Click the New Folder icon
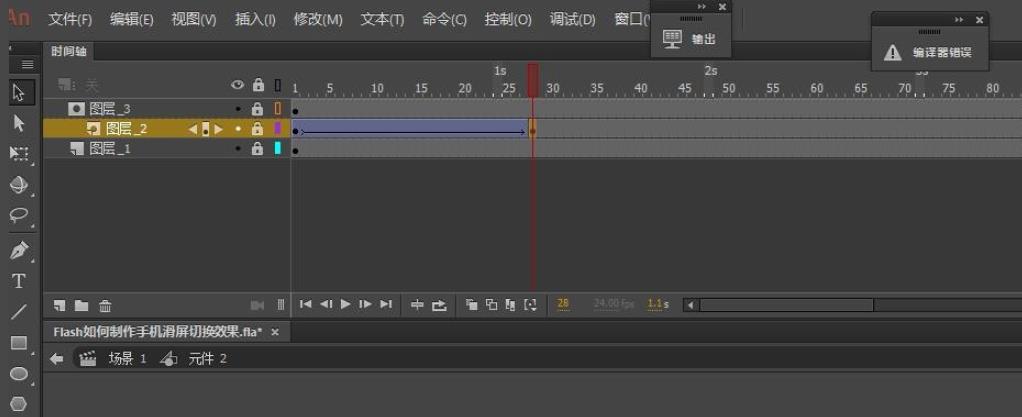Viewport: 1022px width, 417px height. [81, 305]
